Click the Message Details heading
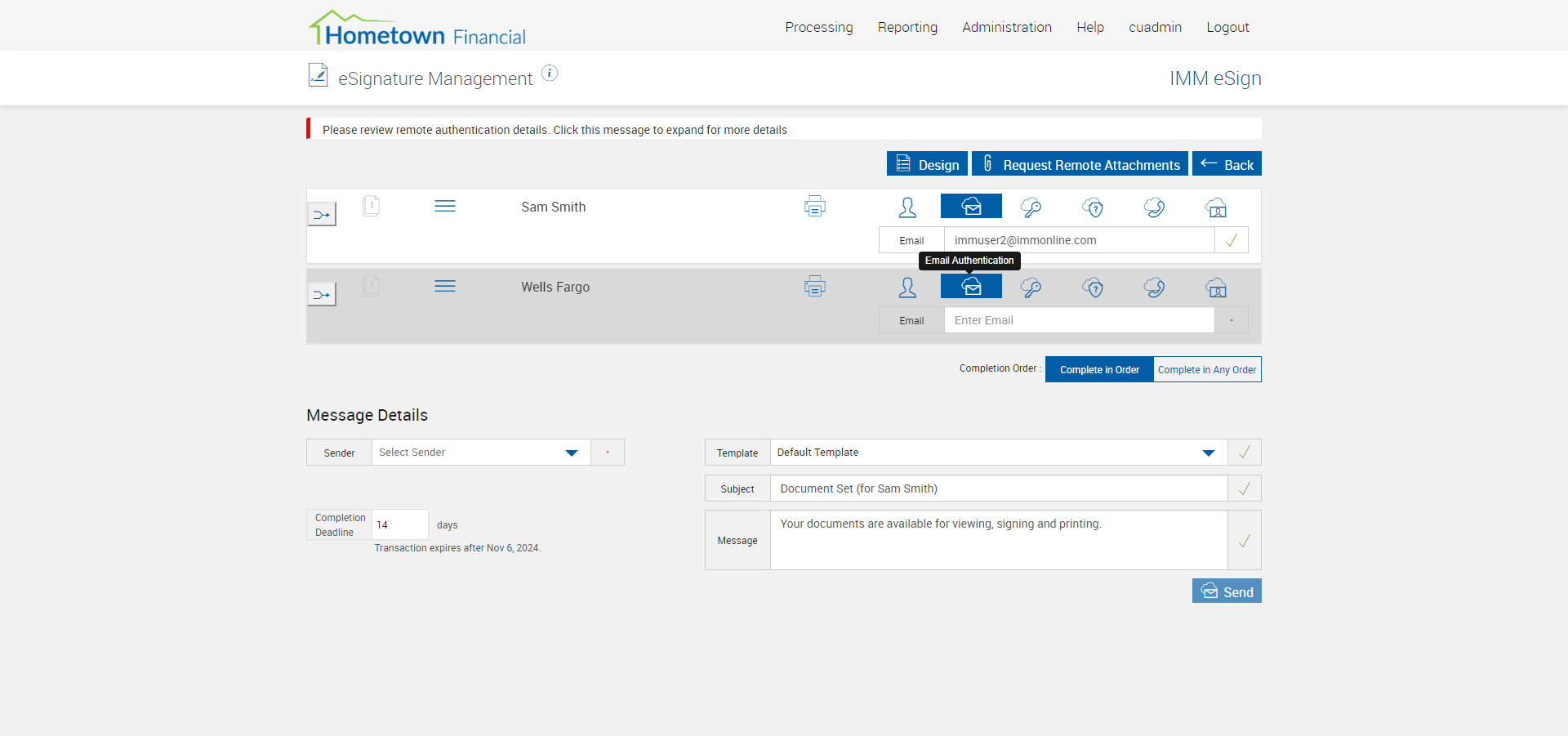The width and height of the screenshot is (1568, 736). point(367,415)
